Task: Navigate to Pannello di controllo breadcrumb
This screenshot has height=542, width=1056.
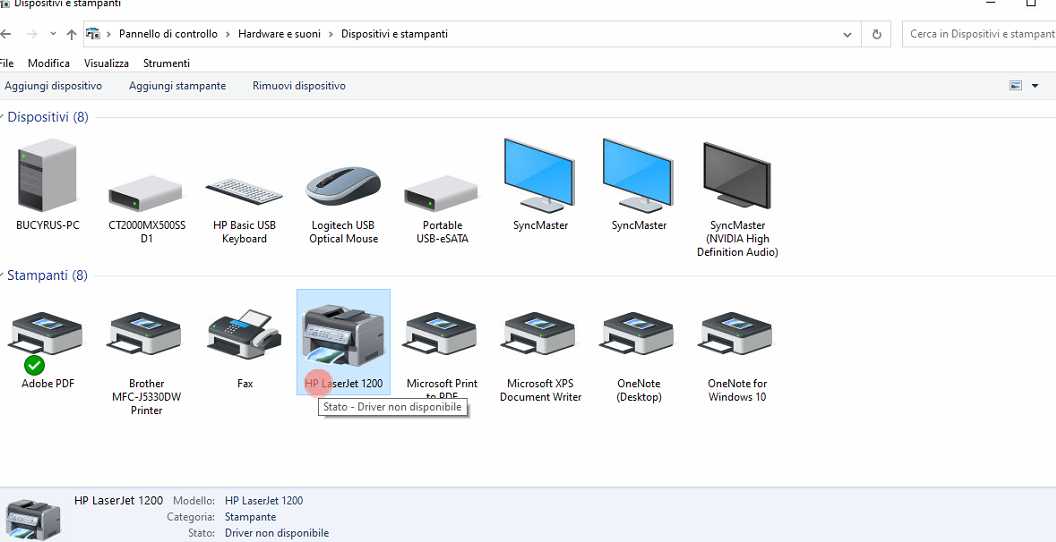Action: coord(168,34)
